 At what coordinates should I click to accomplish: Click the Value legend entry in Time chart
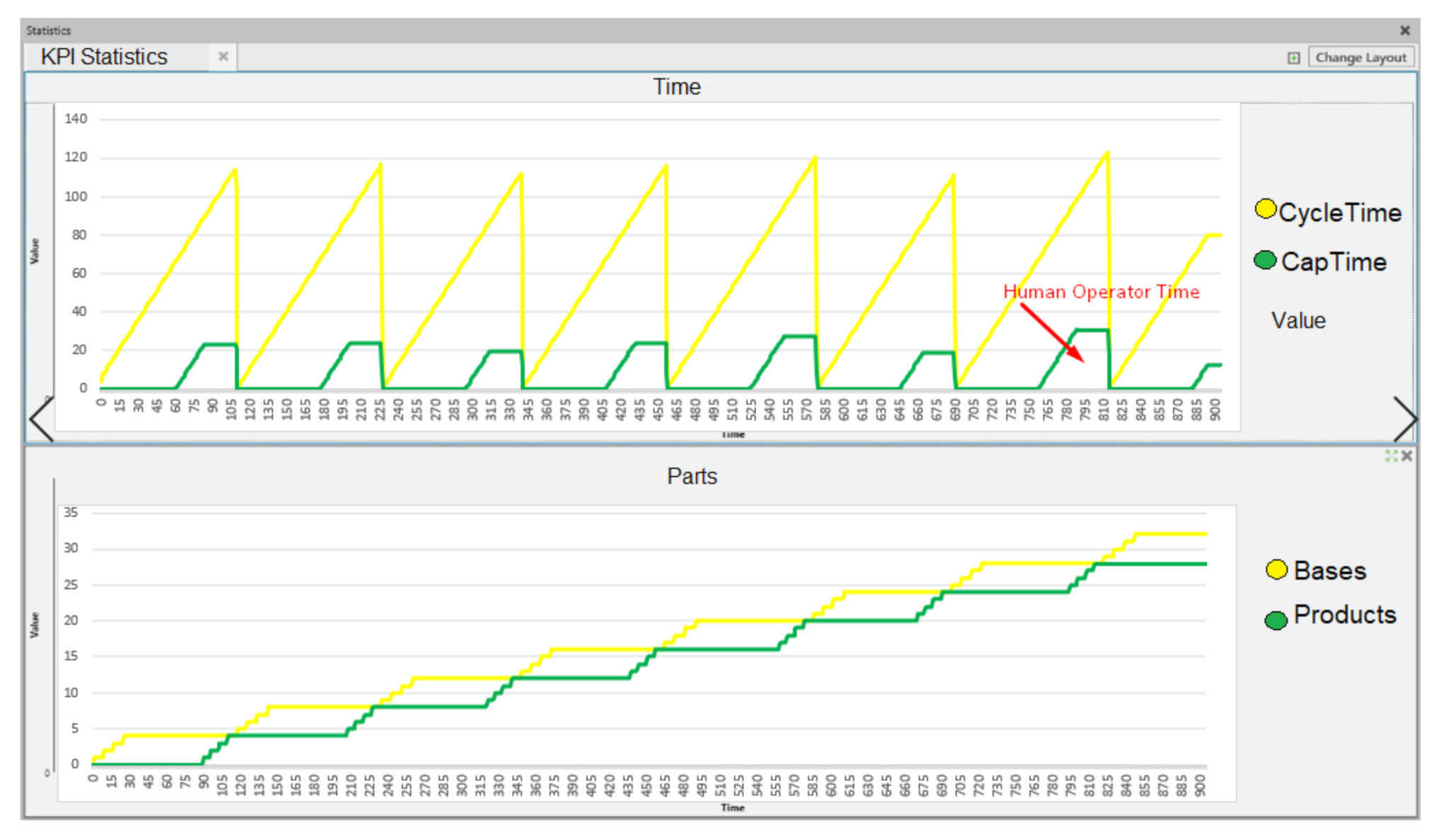1298,321
